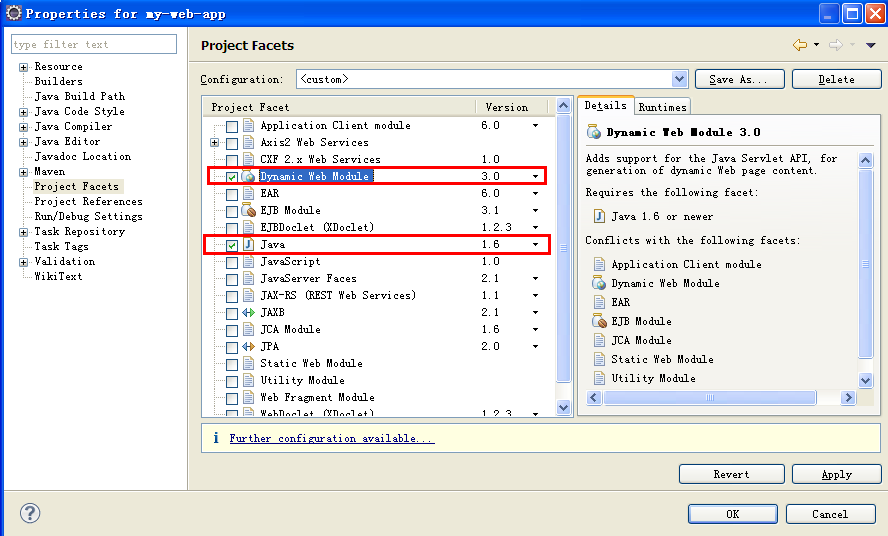Check the Application Client module checkbox
Viewport: 888px width, 536px height.
232,126
